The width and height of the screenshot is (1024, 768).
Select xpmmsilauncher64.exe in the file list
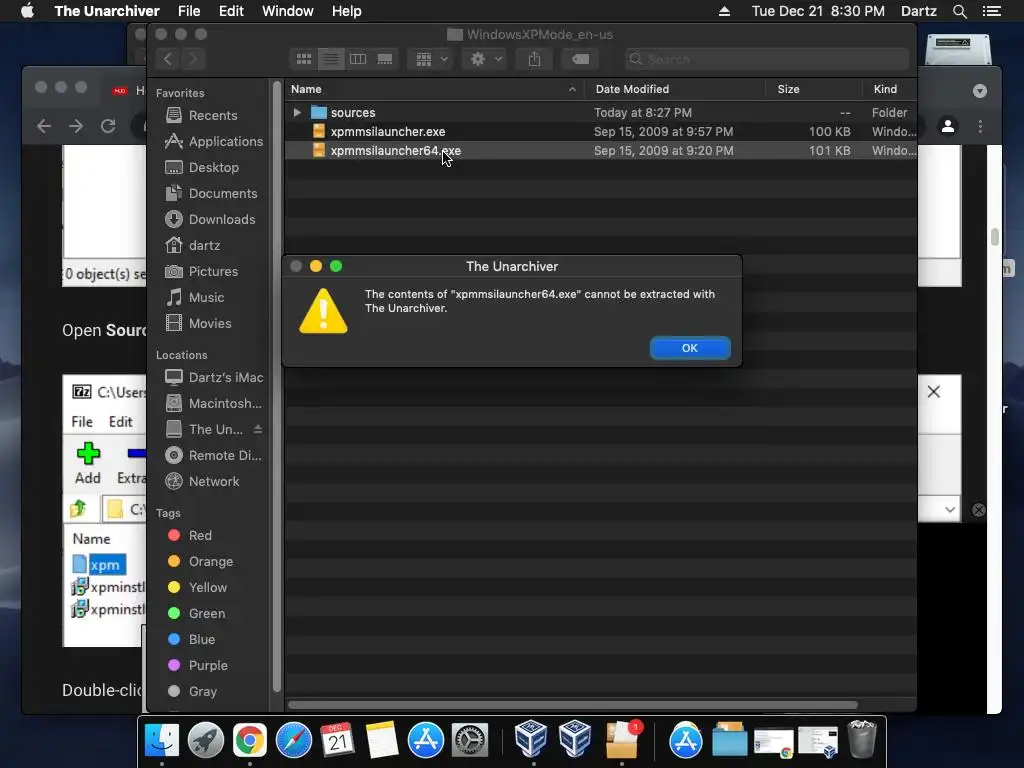[x=601, y=150]
